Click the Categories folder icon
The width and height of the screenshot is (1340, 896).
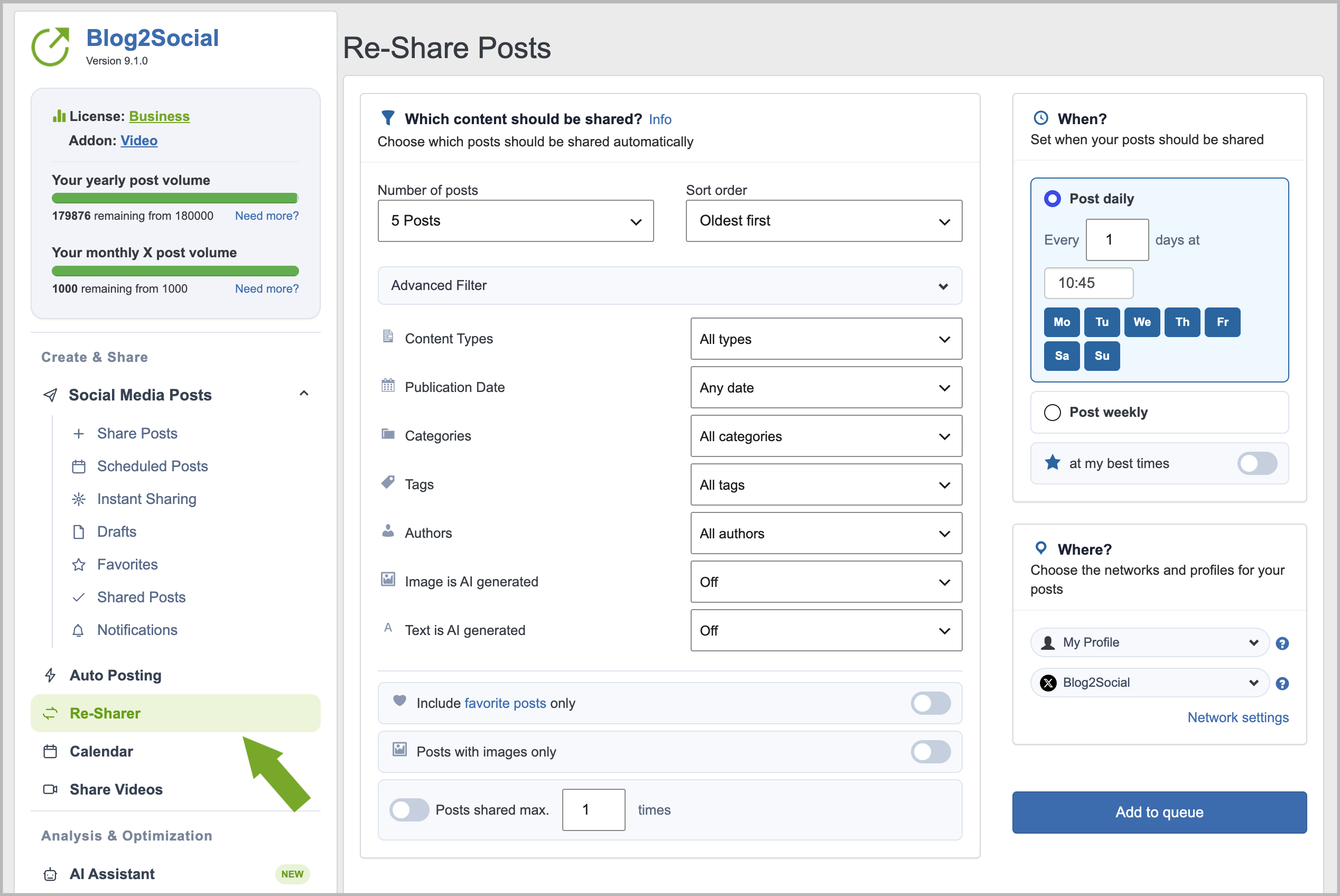(388, 434)
